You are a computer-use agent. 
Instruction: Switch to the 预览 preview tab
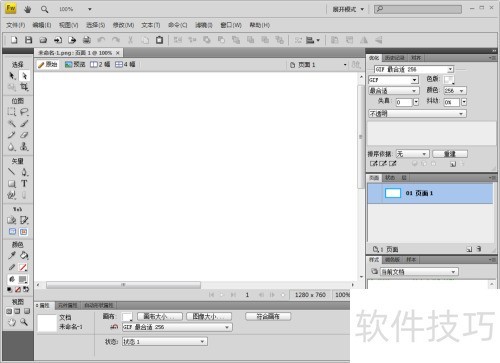click(75, 64)
